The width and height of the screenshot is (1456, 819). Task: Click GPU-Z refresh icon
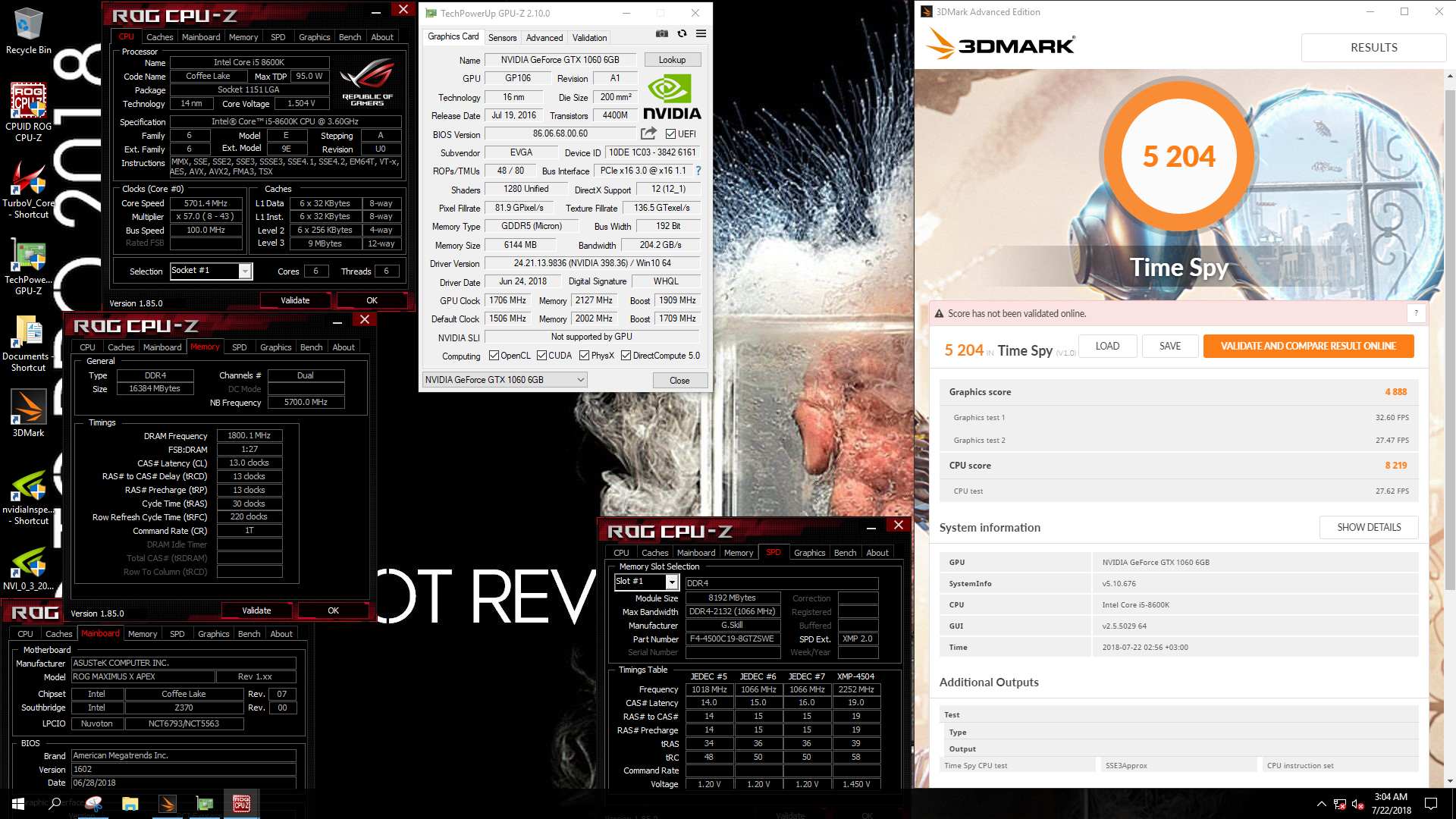(x=682, y=33)
